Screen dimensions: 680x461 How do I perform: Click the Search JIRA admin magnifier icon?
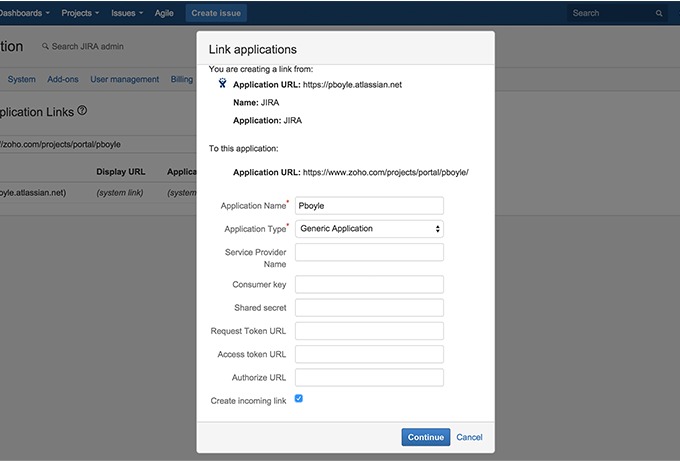click(x=45, y=47)
